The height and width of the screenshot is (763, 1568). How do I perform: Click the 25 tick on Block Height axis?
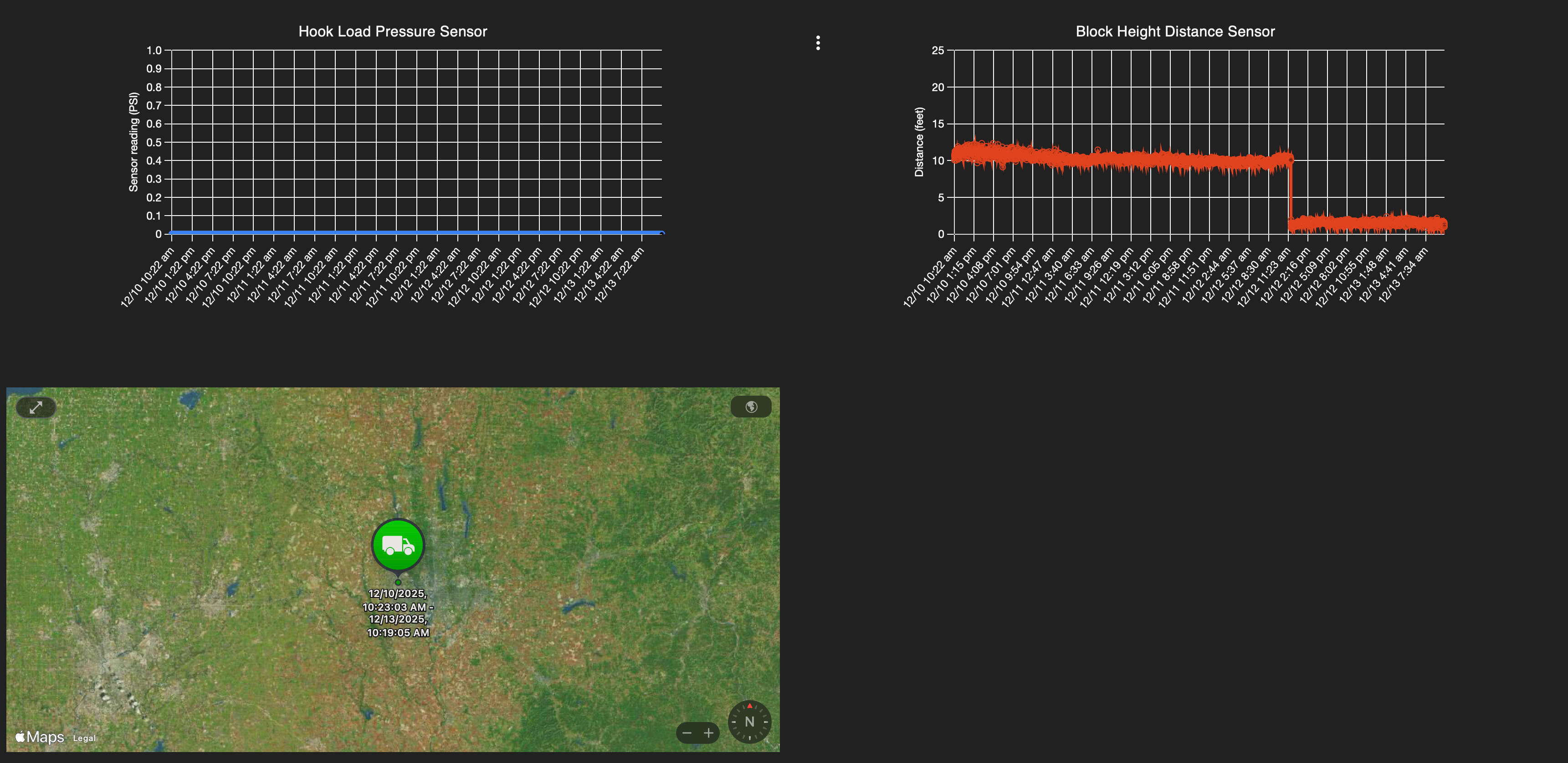point(938,51)
